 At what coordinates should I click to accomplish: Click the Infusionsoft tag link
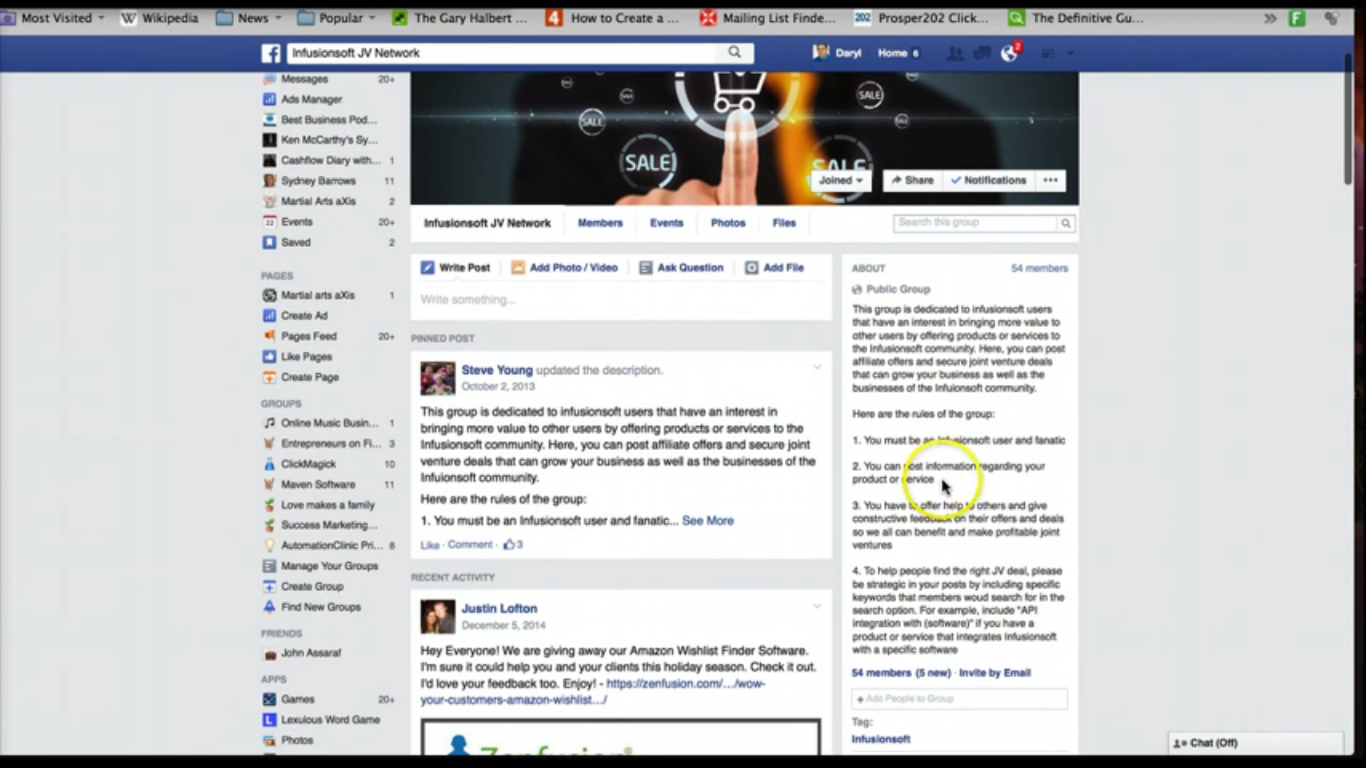point(881,740)
